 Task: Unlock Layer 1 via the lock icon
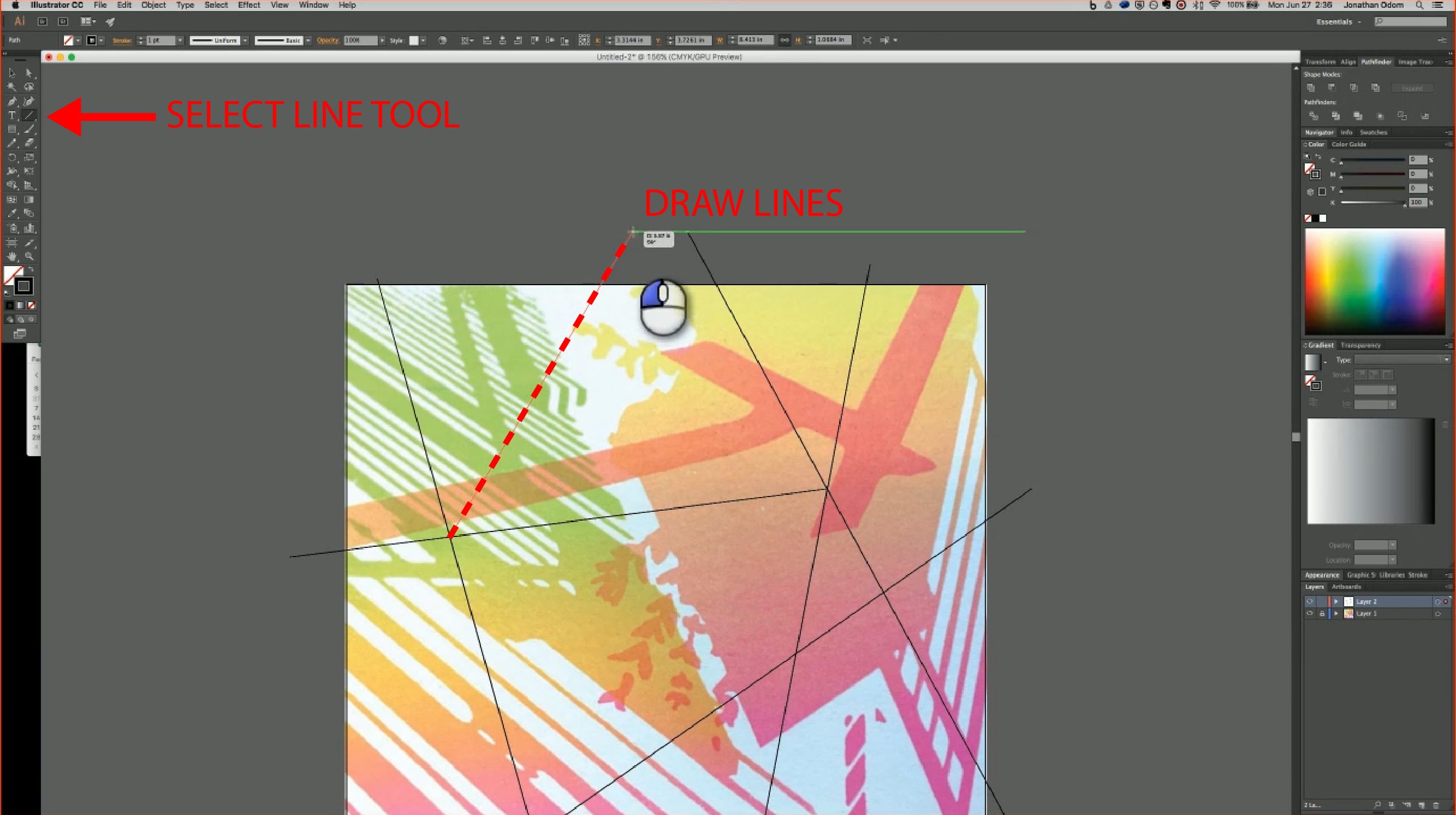pyautogui.click(x=1321, y=614)
